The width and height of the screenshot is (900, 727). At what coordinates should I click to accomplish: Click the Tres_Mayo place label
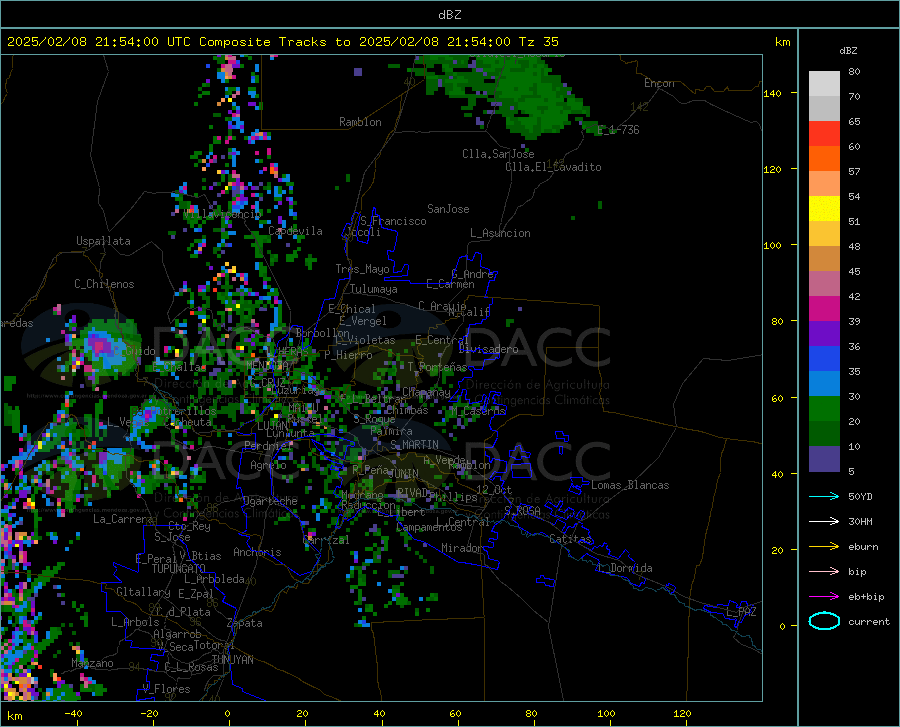click(x=362, y=269)
